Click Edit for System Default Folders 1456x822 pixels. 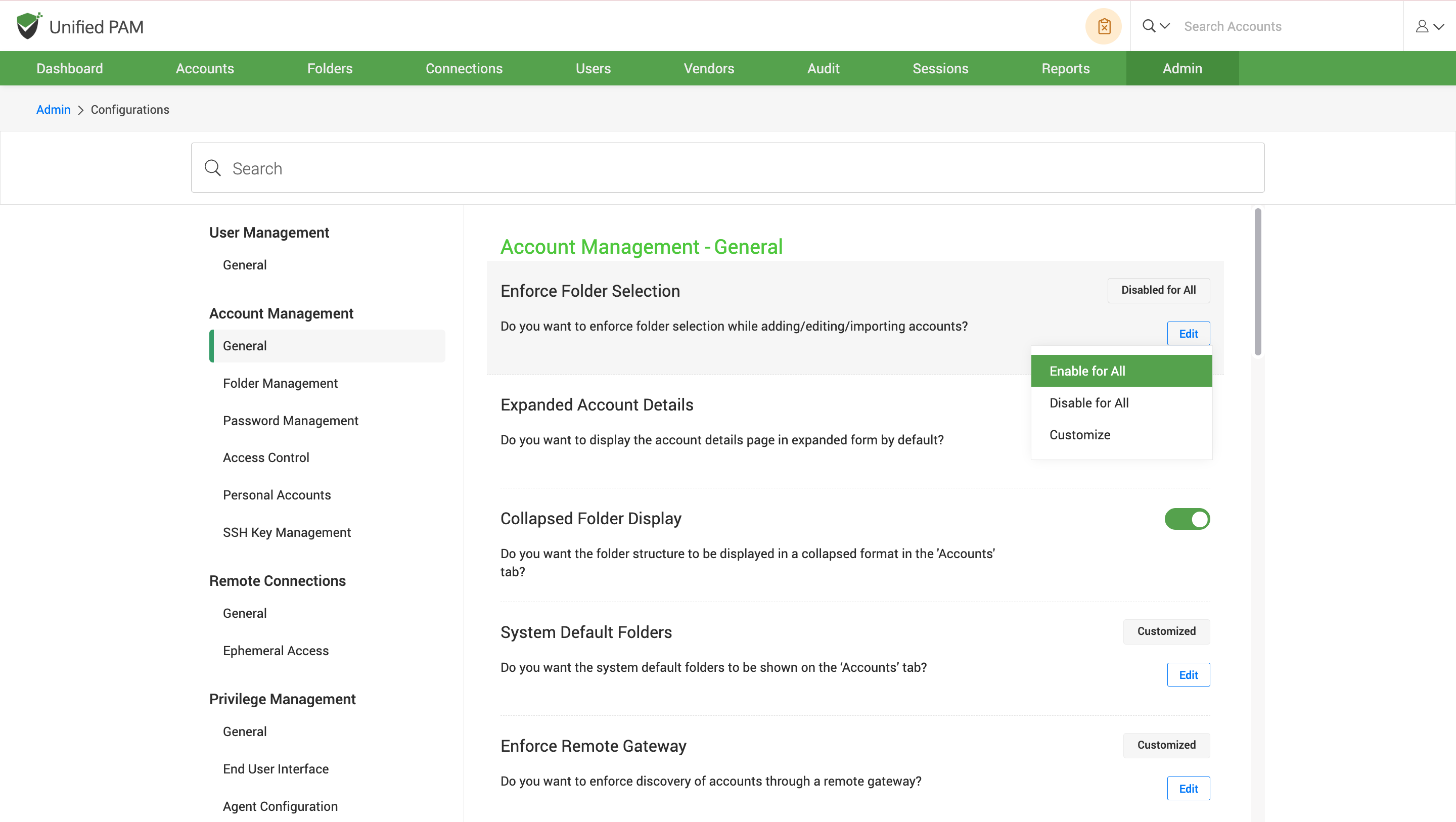coord(1188,674)
